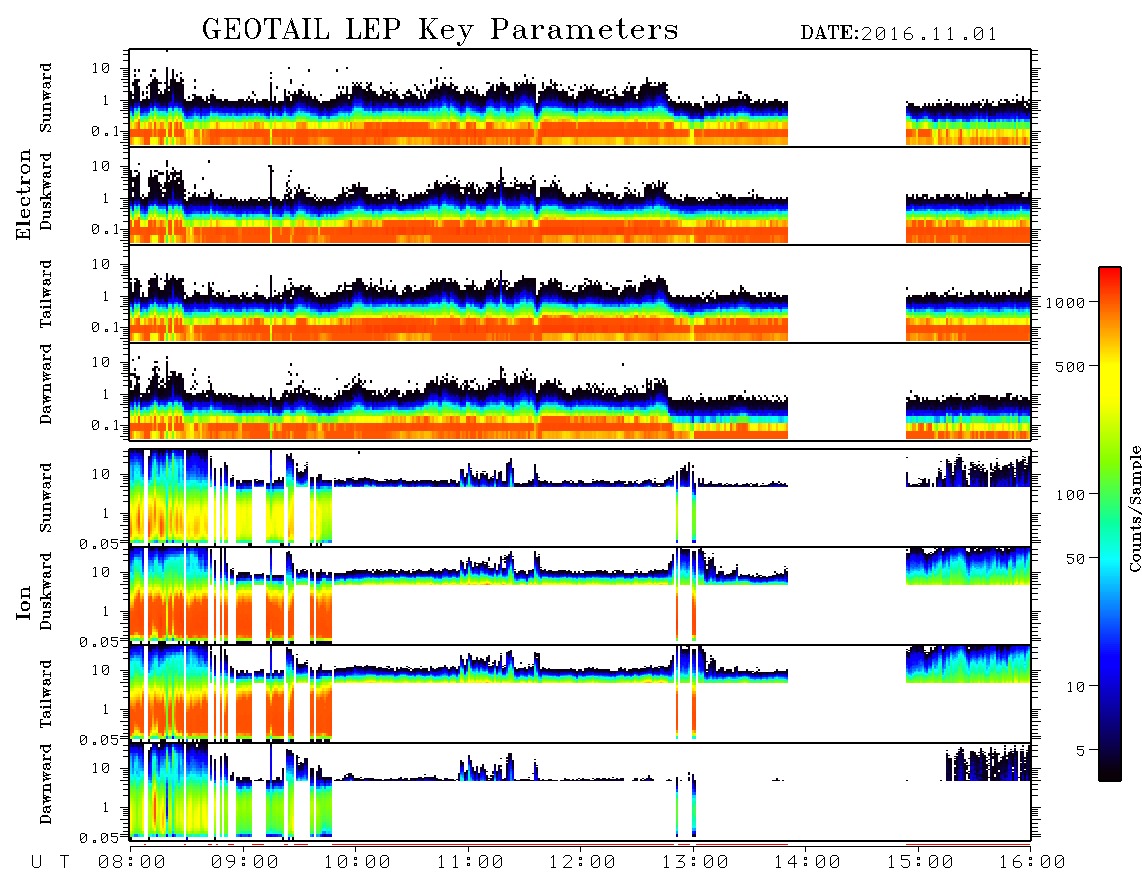Select the 10:00 time tick label
The width and height of the screenshot is (1142, 880).
[357, 863]
